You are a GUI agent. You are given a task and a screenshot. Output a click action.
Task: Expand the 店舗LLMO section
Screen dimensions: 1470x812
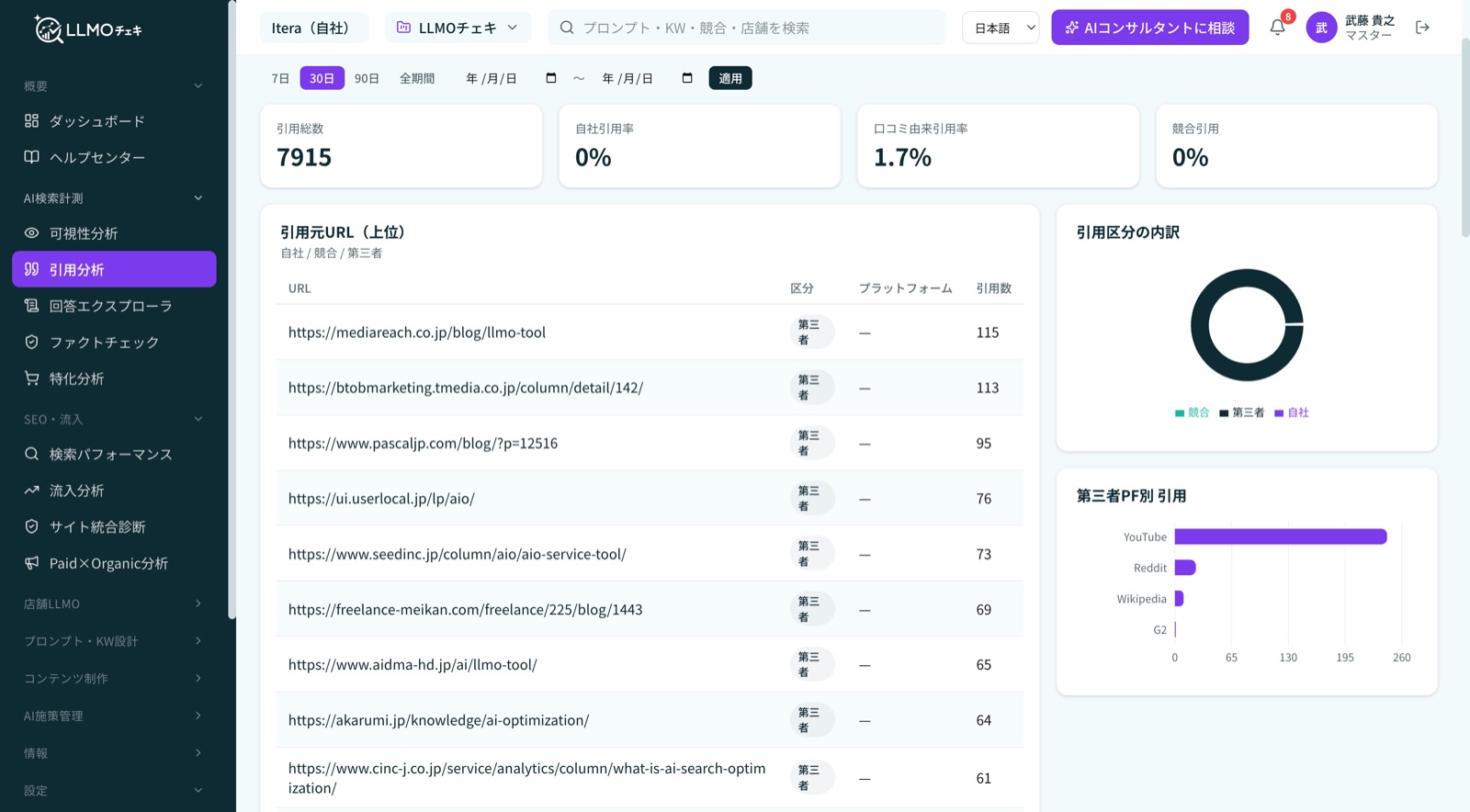[x=198, y=603]
